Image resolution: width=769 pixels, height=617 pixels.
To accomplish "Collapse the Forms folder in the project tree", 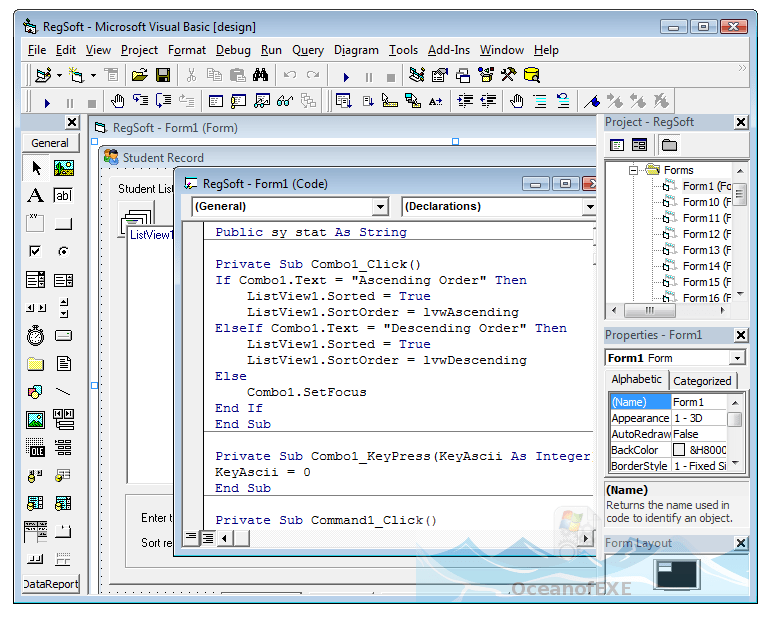I will [634, 170].
